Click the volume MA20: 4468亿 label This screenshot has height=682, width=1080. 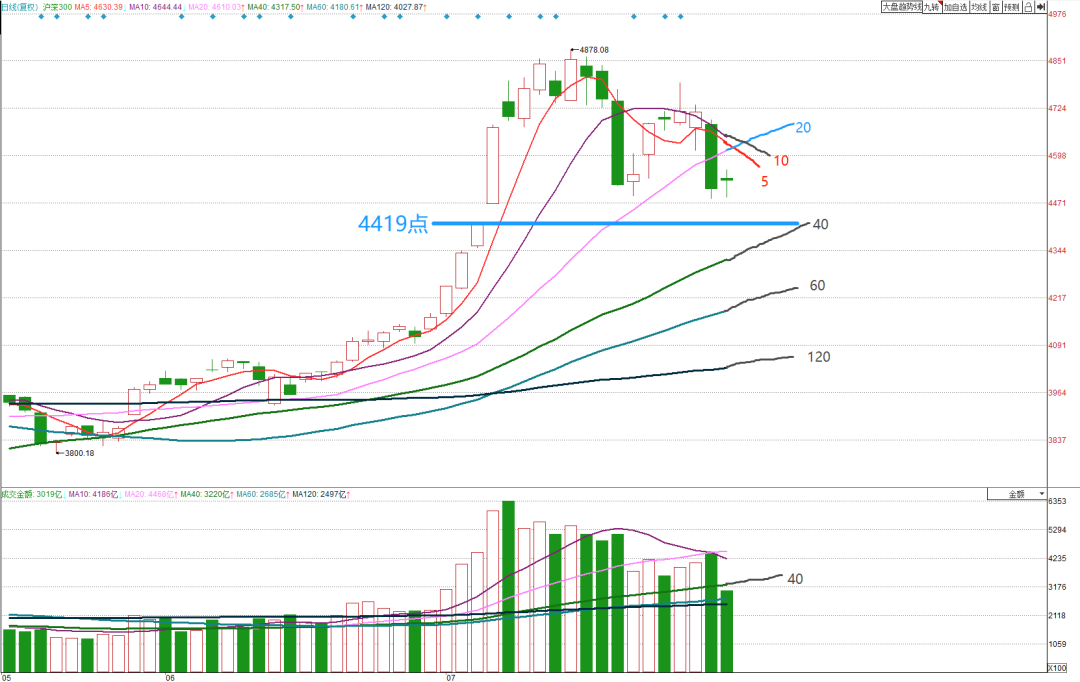[x=149, y=494]
